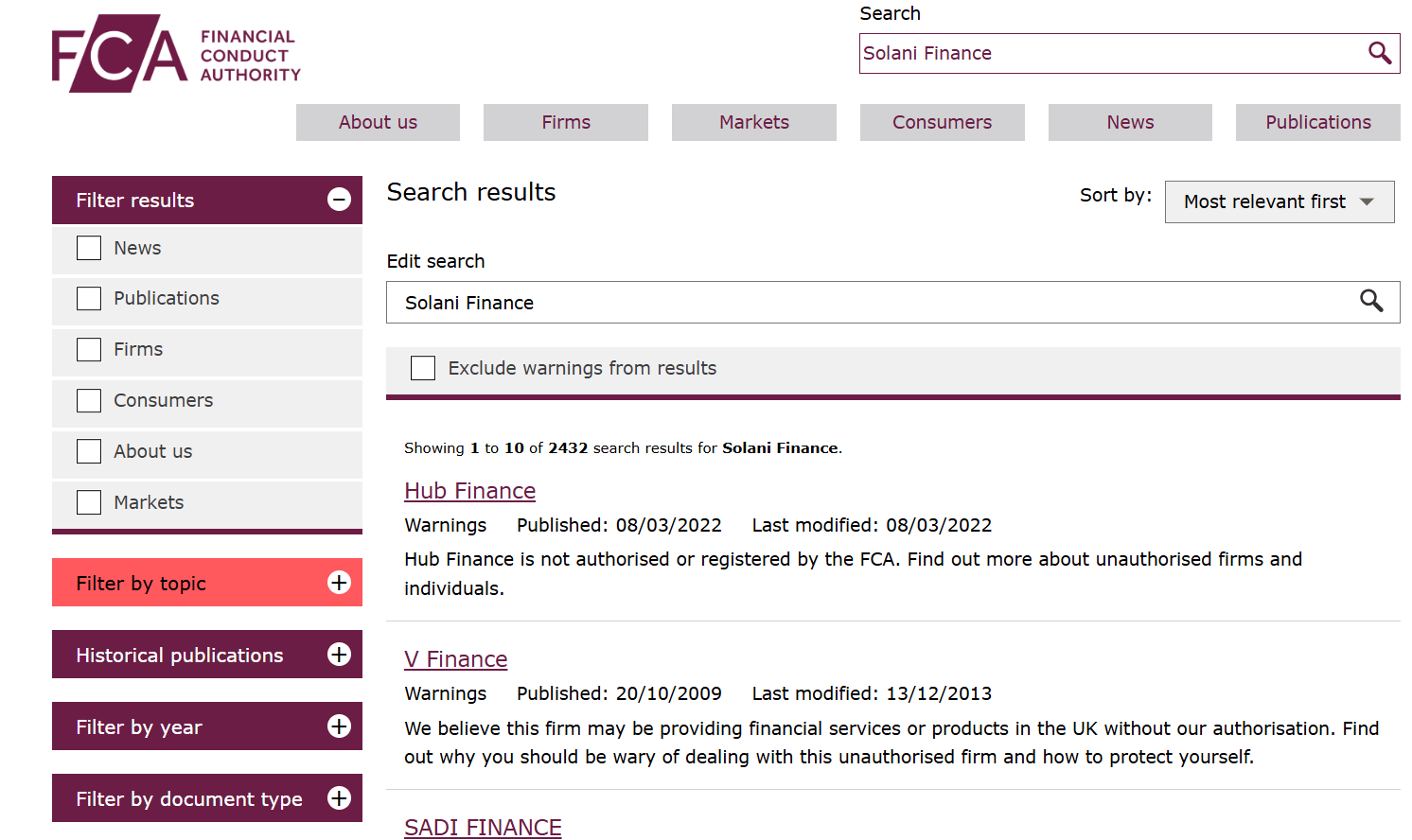Open the Consumers navigation tab
Image resolution: width=1412 pixels, height=840 pixels.
[x=942, y=122]
